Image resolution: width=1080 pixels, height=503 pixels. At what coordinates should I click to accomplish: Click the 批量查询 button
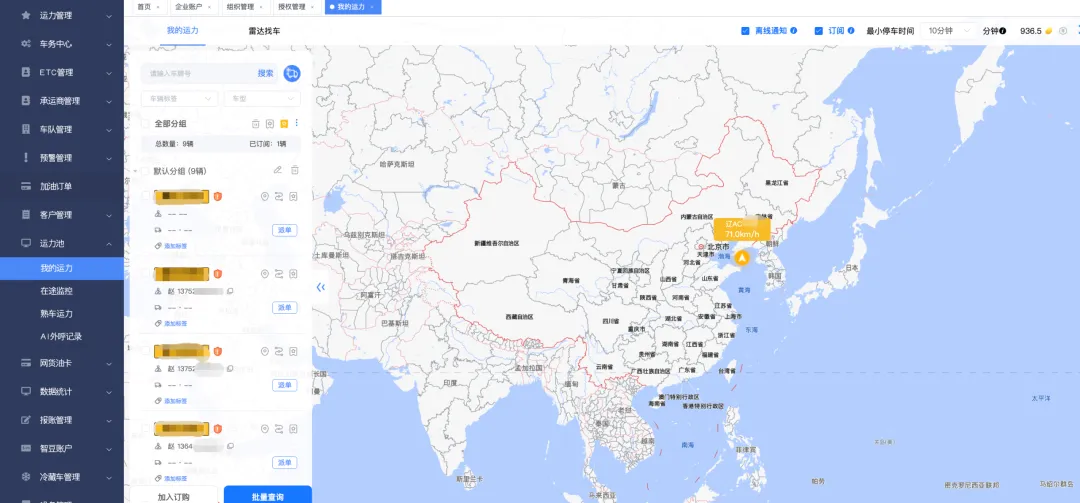click(x=268, y=496)
